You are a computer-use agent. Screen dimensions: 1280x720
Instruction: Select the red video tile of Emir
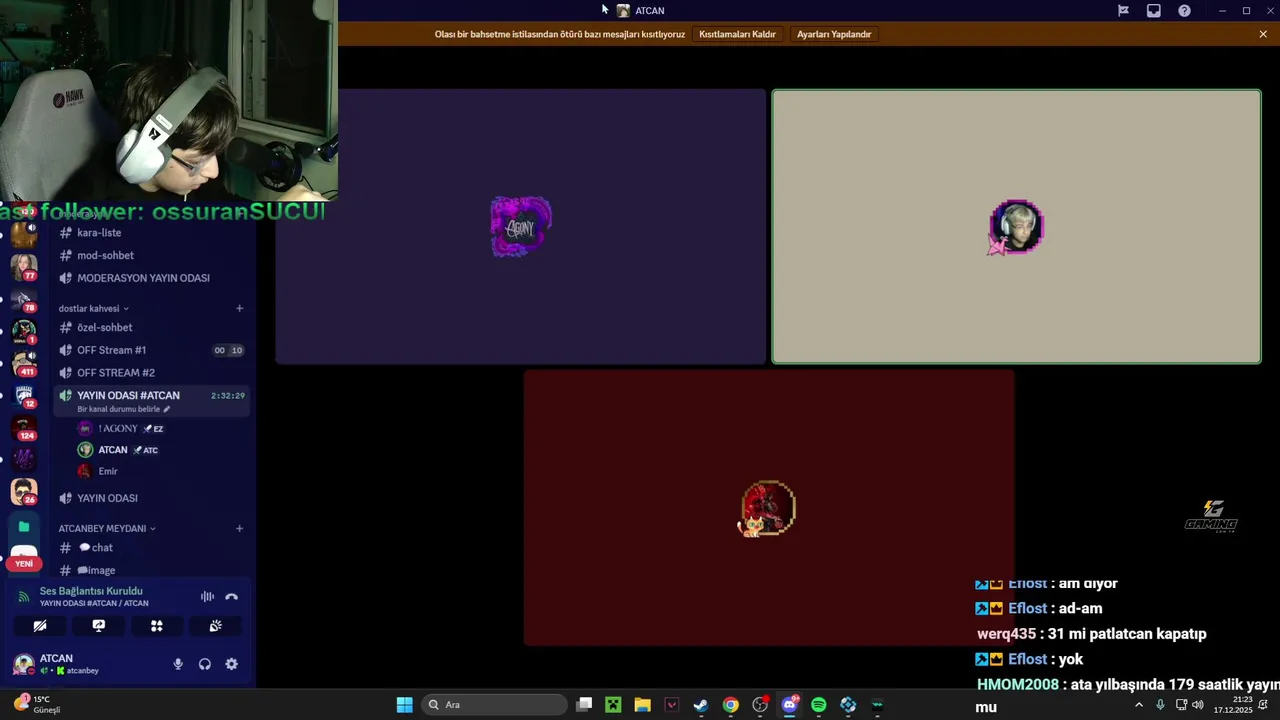pos(769,508)
